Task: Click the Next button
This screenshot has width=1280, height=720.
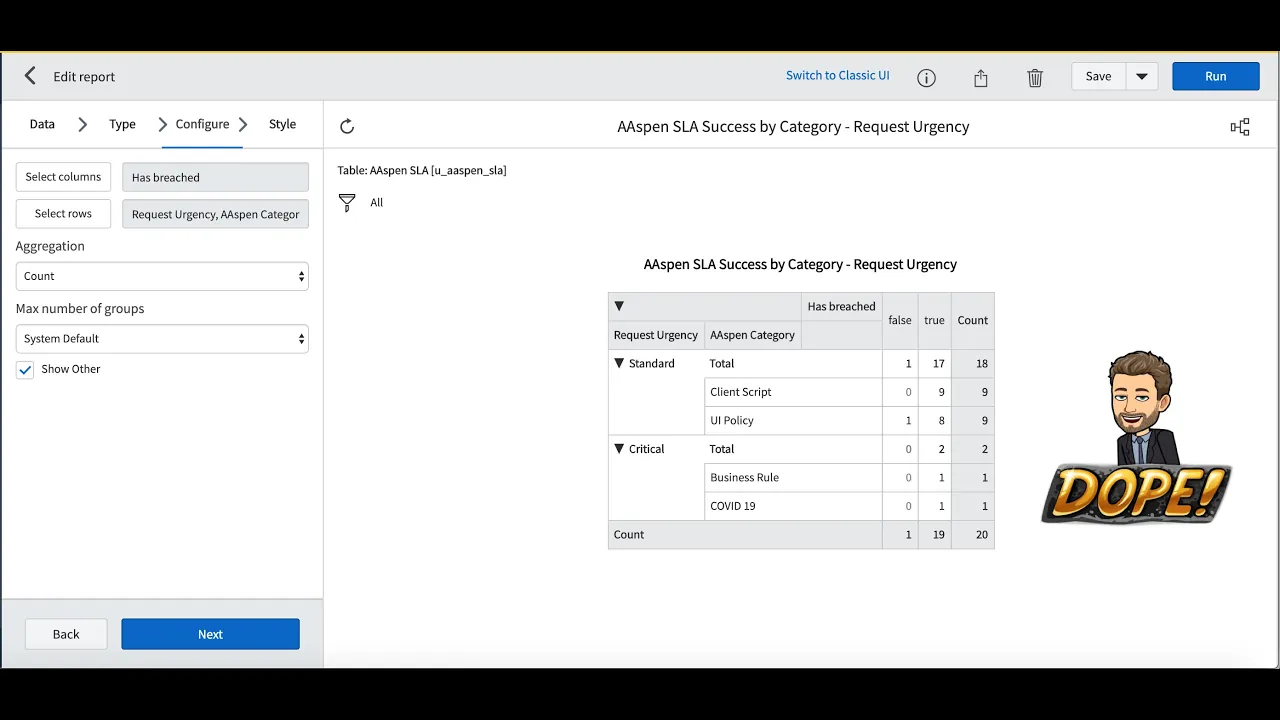Action: coord(210,633)
